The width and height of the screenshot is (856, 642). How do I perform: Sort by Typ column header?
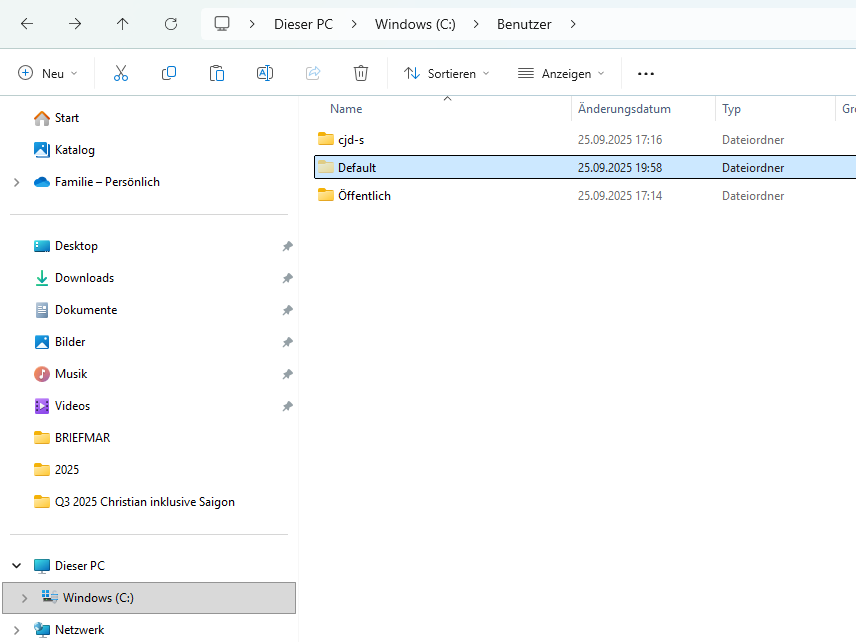[x=732, y=109]
